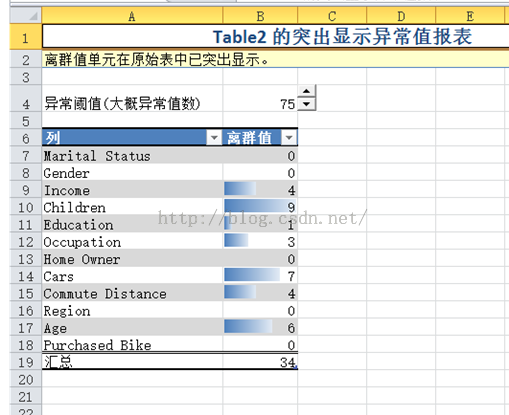Click the cell 'Gender'
The width and height of the screenshot is (509, 415).
pos(132,172)
